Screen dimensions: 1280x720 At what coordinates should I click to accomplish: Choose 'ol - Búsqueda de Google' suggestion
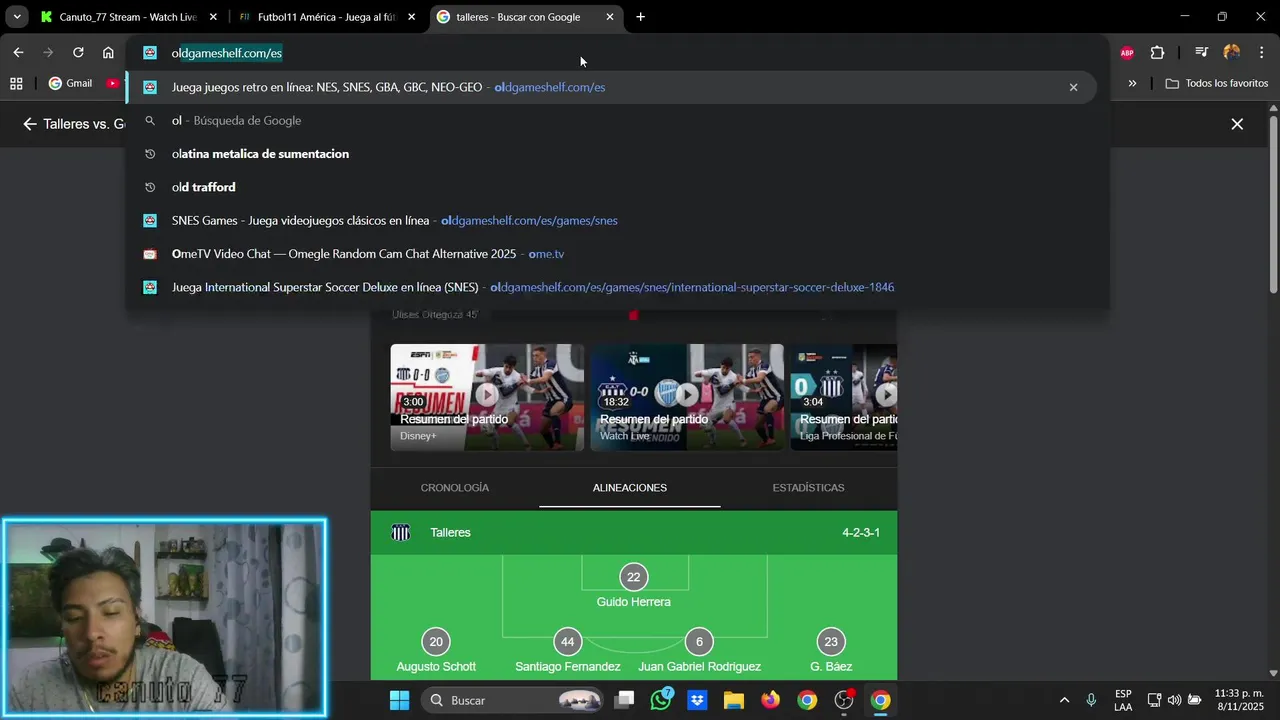[x=612, y=121]
